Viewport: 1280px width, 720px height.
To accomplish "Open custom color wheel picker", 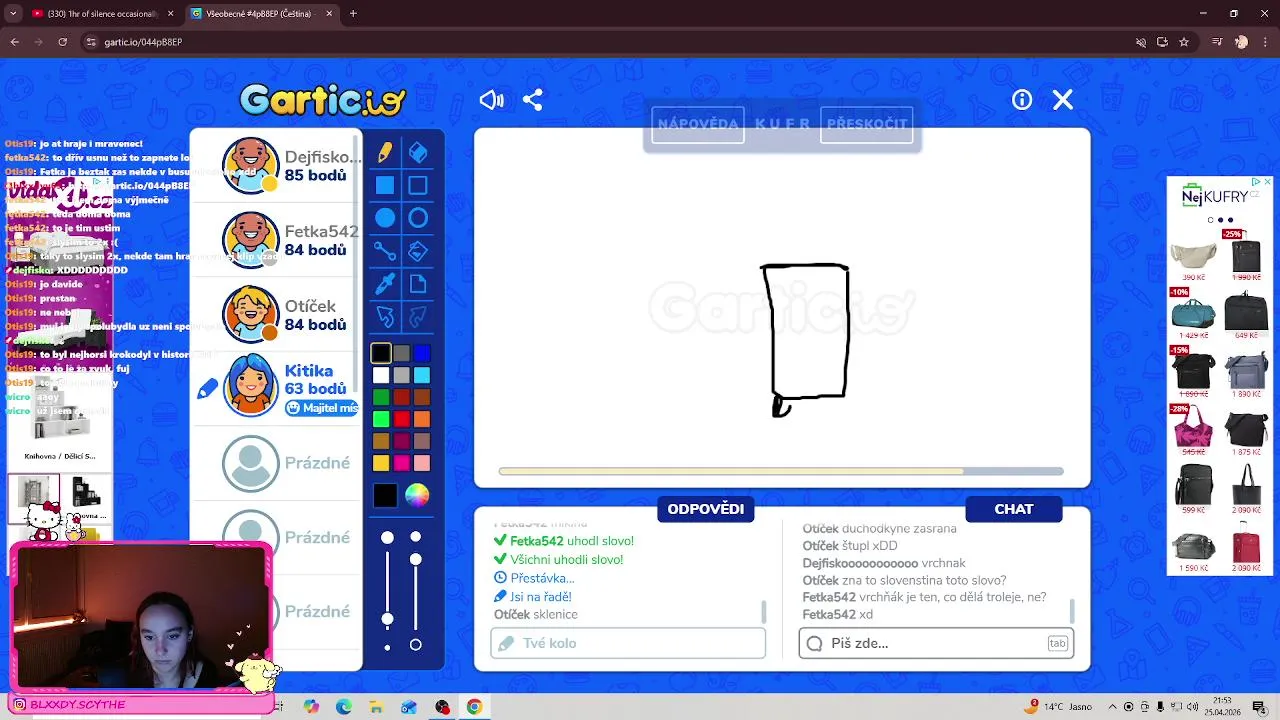I will pyautogui.click(x=417, y=495).
